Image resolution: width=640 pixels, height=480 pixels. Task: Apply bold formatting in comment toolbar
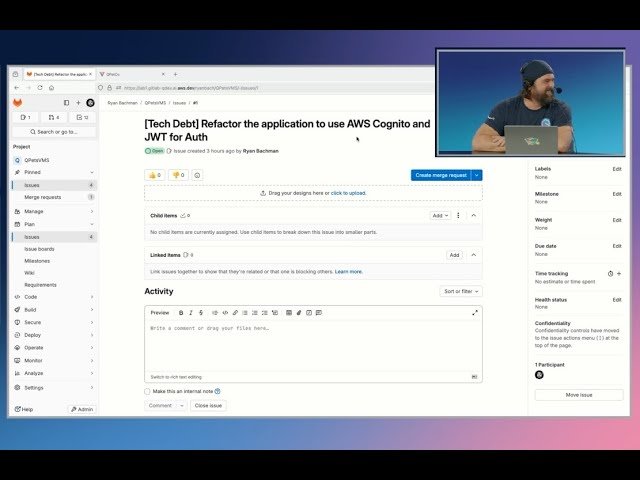coord(181,313)
